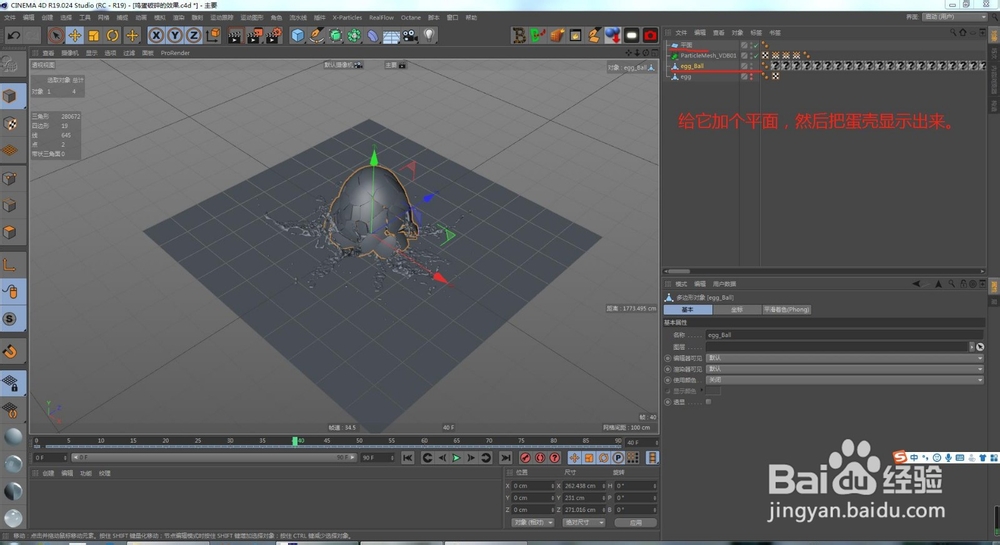Click the egg_Ball name field

pos(844,335)
